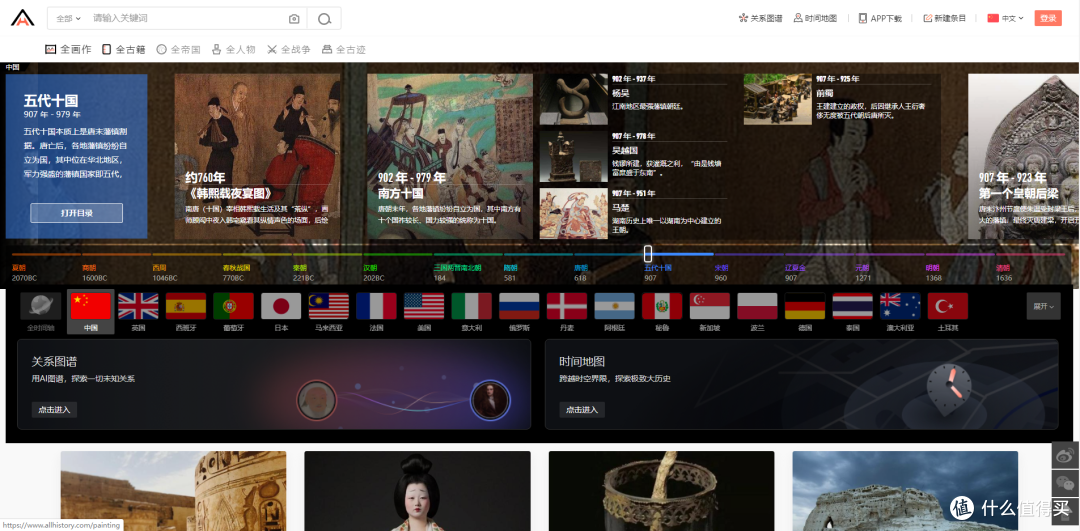Open the 时间地图 link in header
Screen dimensions: 1080x531
816,19
